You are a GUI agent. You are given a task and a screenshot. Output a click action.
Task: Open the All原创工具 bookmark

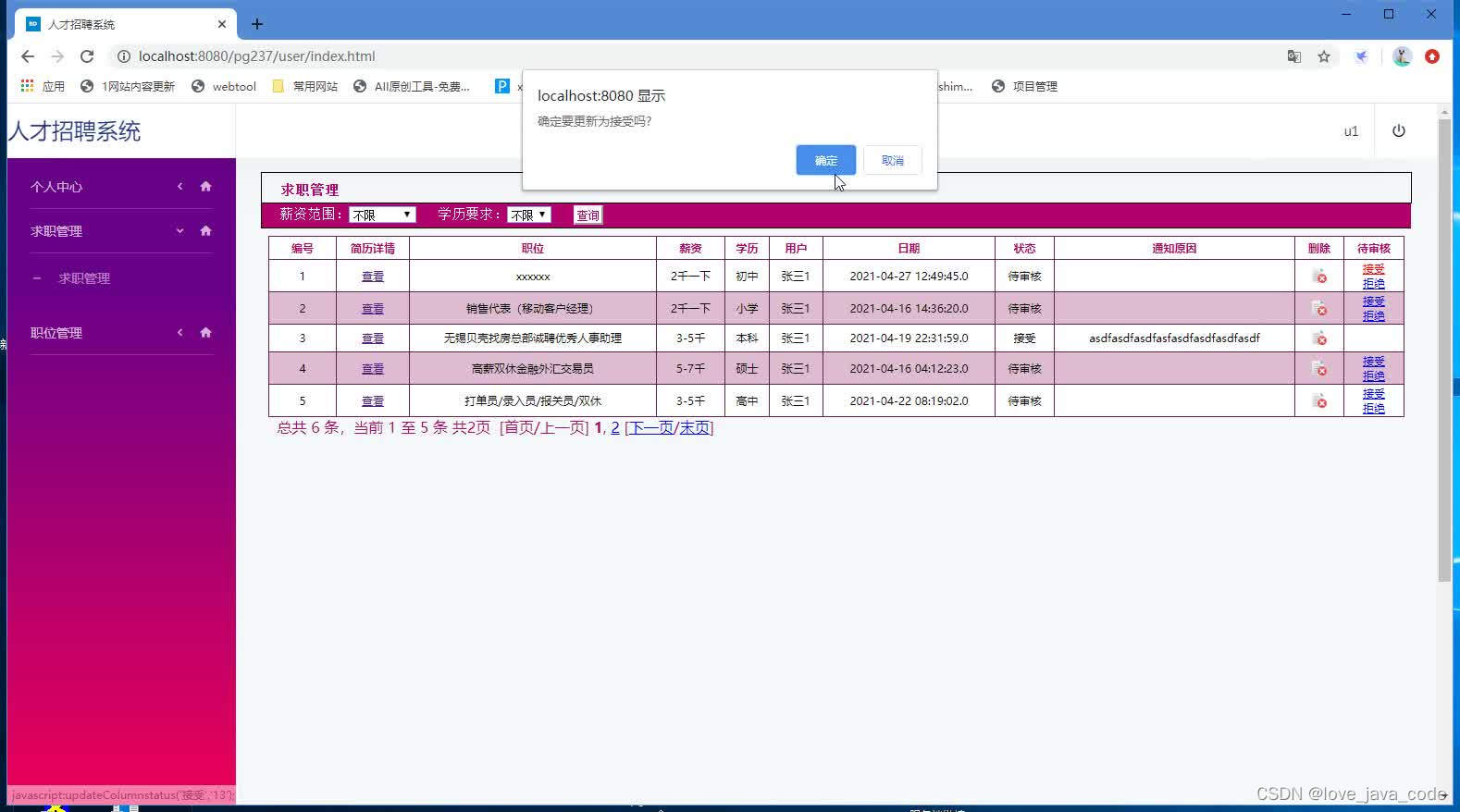412,86
